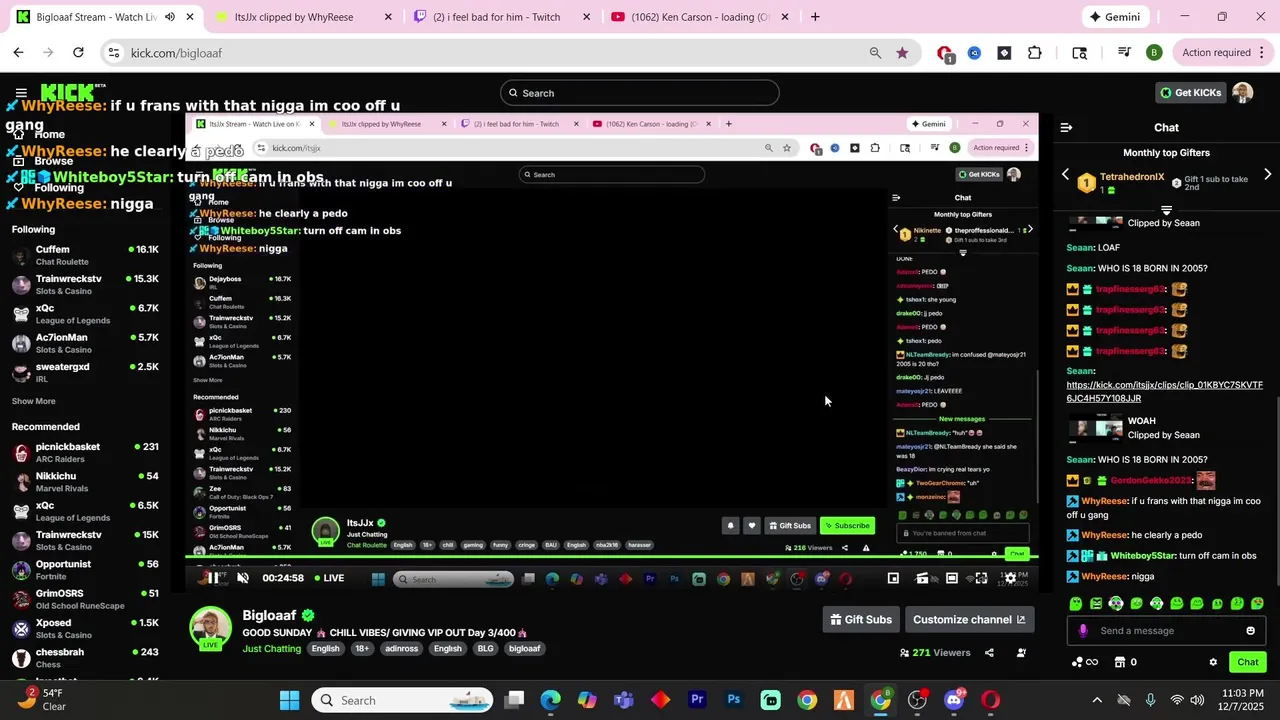1280x720 pixels.
Task: Click the purple mic icon in message box
Action: point(1083,631)
